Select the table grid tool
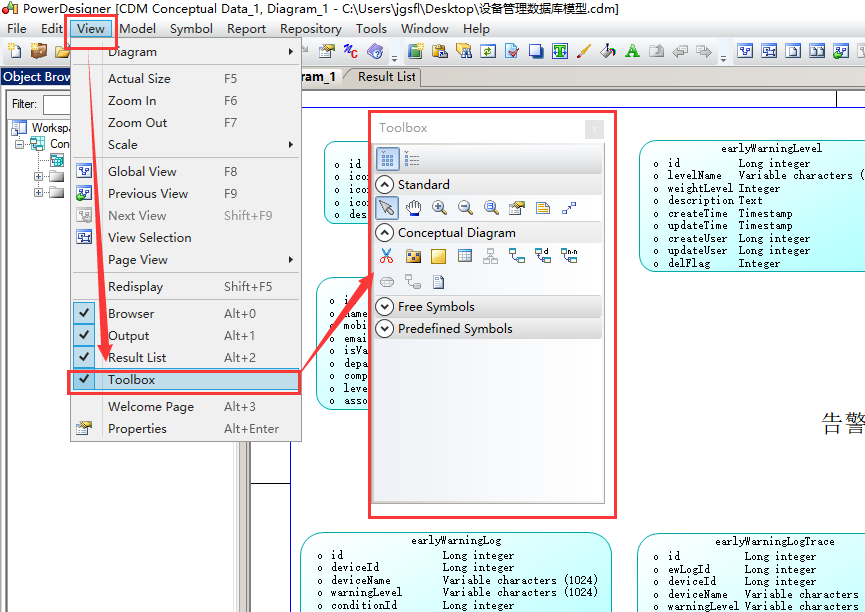This screenshot has width=865, height=612. click(x=465, y=256)
